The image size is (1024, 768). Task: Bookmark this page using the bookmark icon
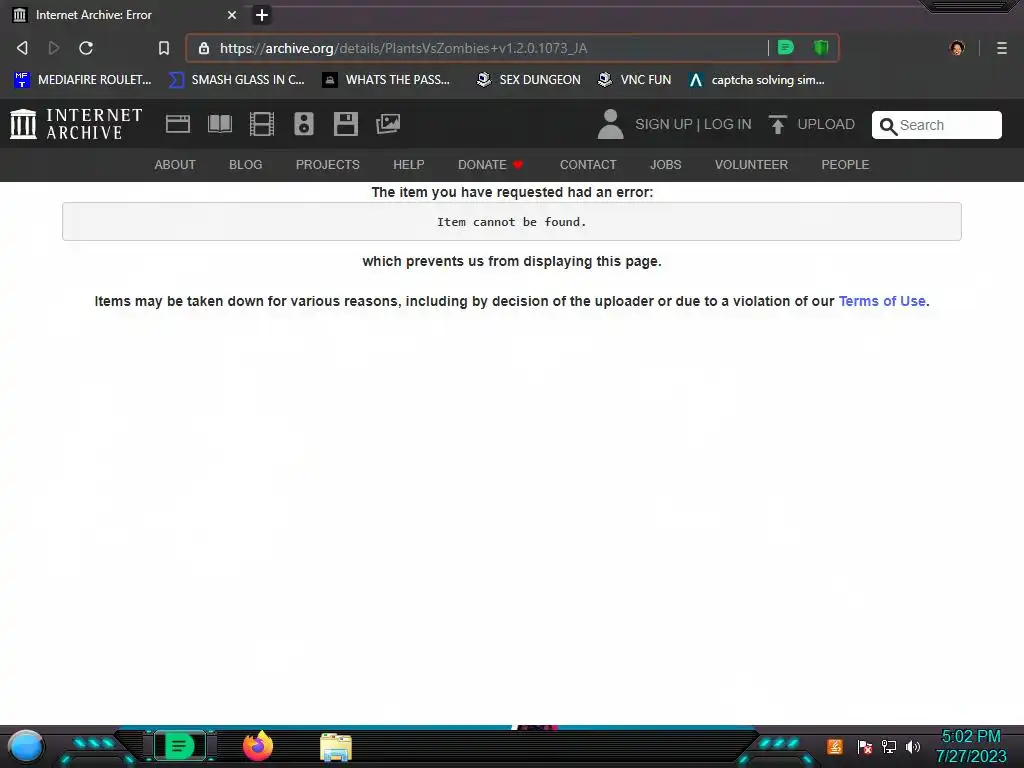click(164, 48)
